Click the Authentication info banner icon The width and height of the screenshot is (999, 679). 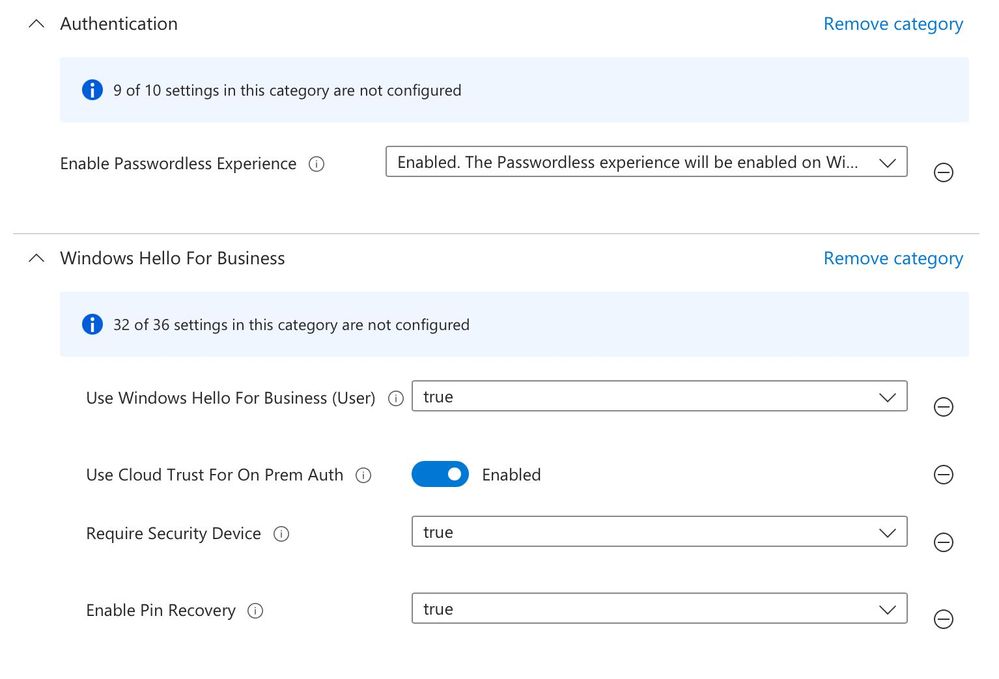tap(92, 90)
